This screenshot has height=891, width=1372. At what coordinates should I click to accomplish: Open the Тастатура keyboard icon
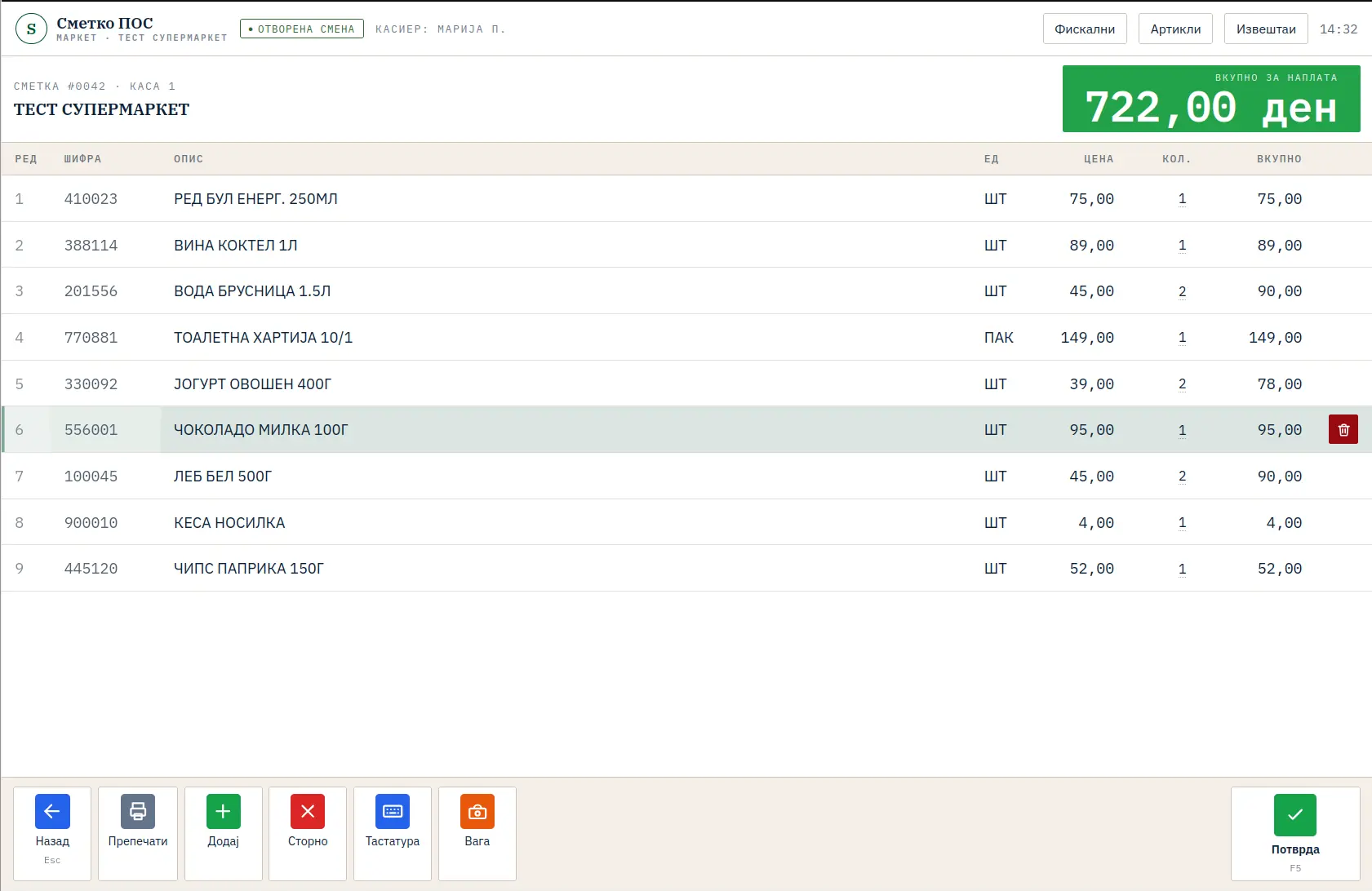[x=393, y=811]
